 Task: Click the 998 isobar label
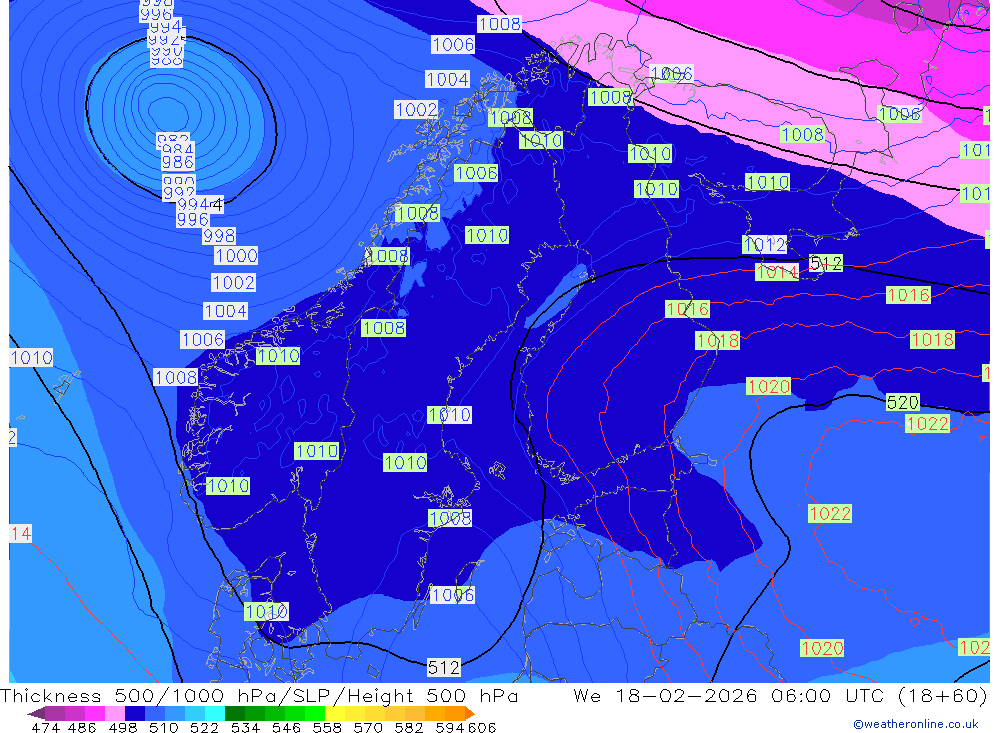click(x=219, y=236)
